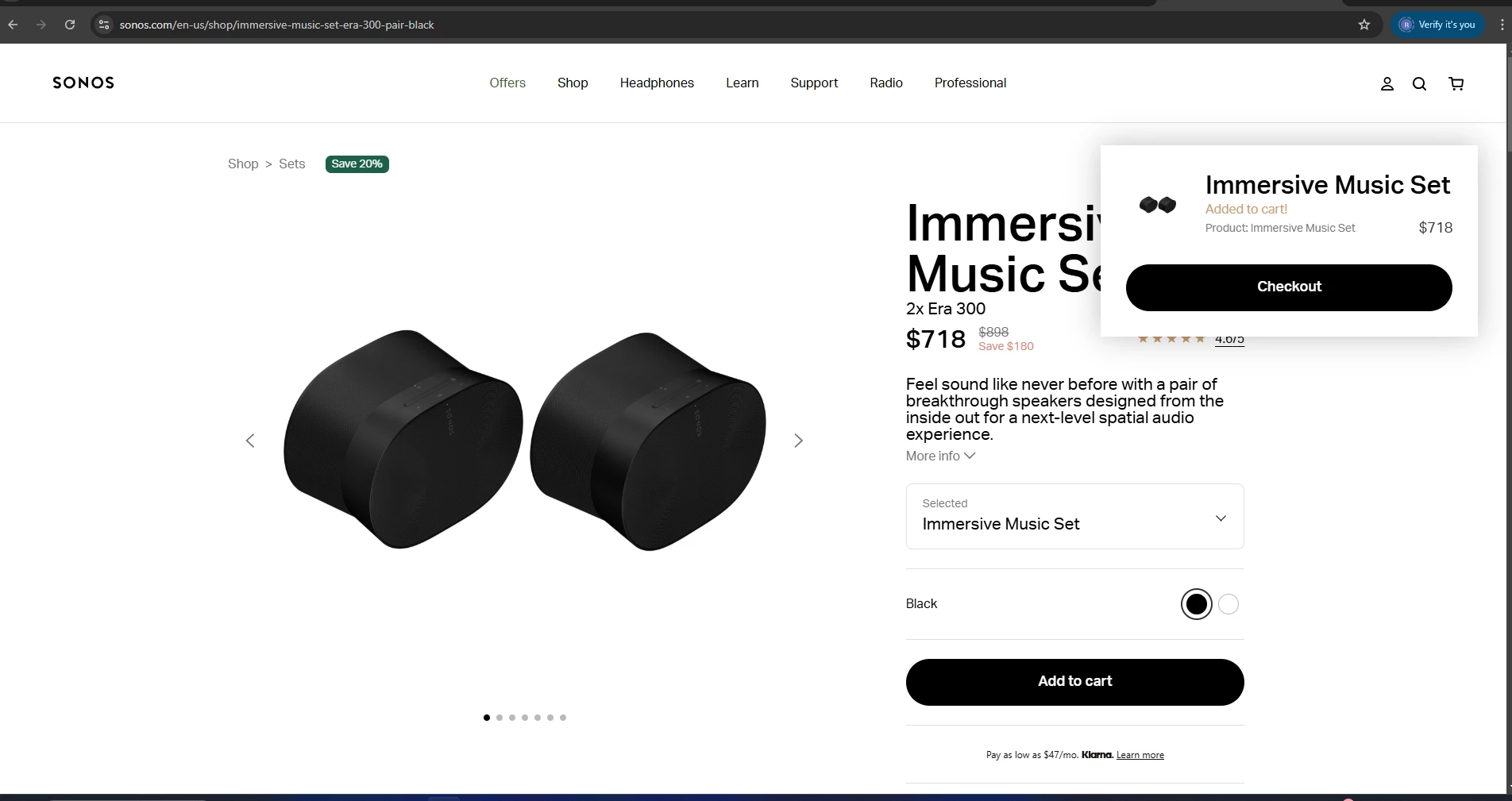Click the Added to cart! message
The width and height of the screenshot is (1512, 801).
1246,209
